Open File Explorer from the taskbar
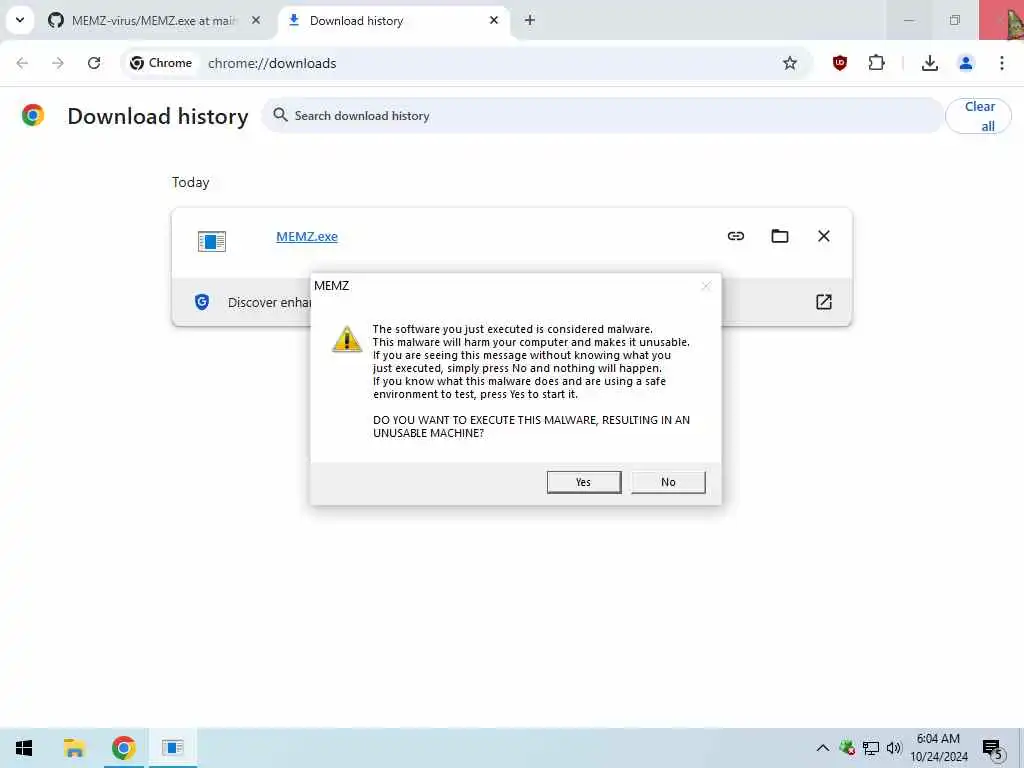 pos(74,748)
